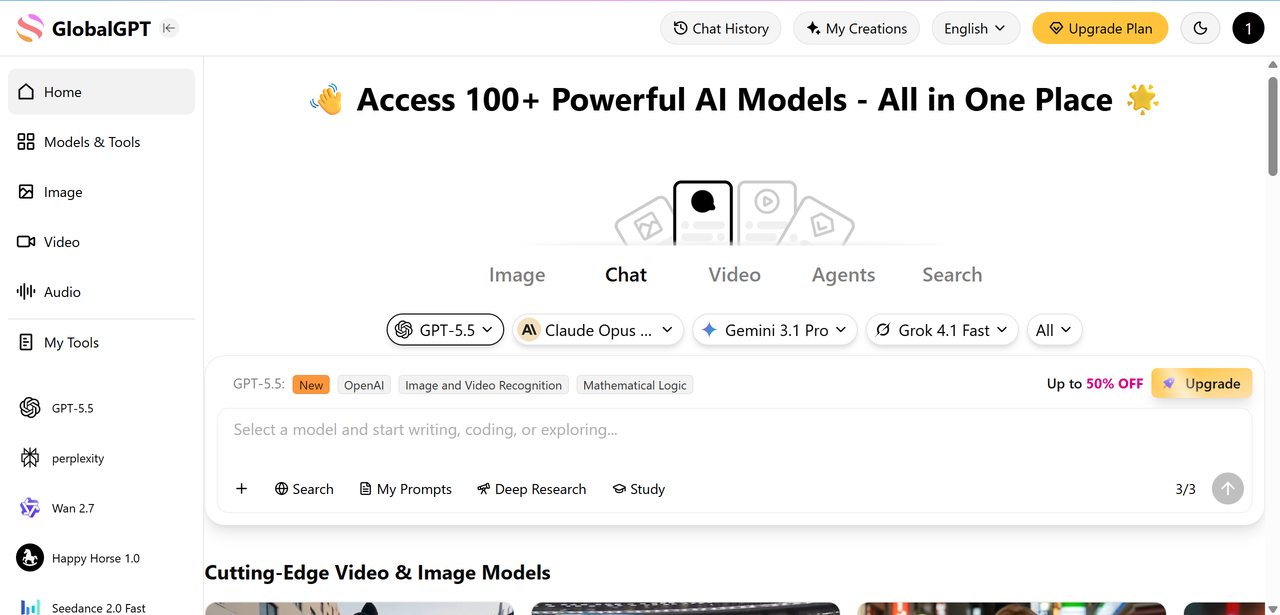
Task: Select Wan 2.7 in the sidebar
Action: click(102, 508)
